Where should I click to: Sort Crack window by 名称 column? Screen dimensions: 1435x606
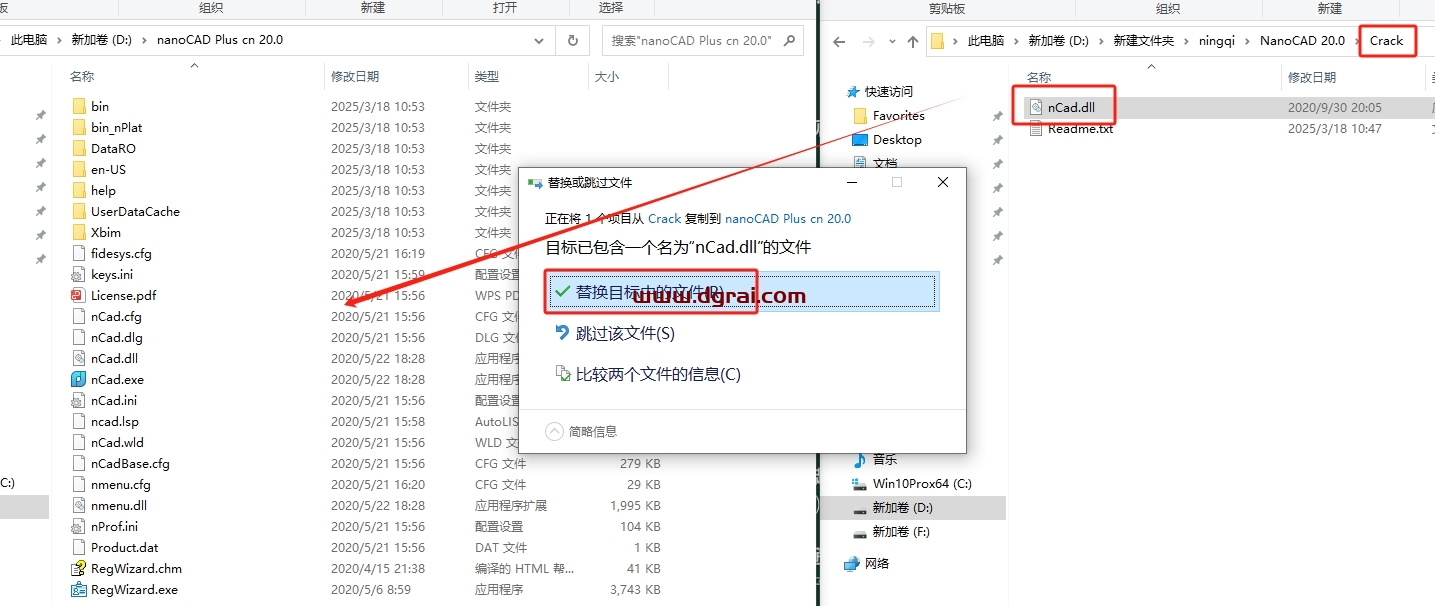pos(1039,77)
